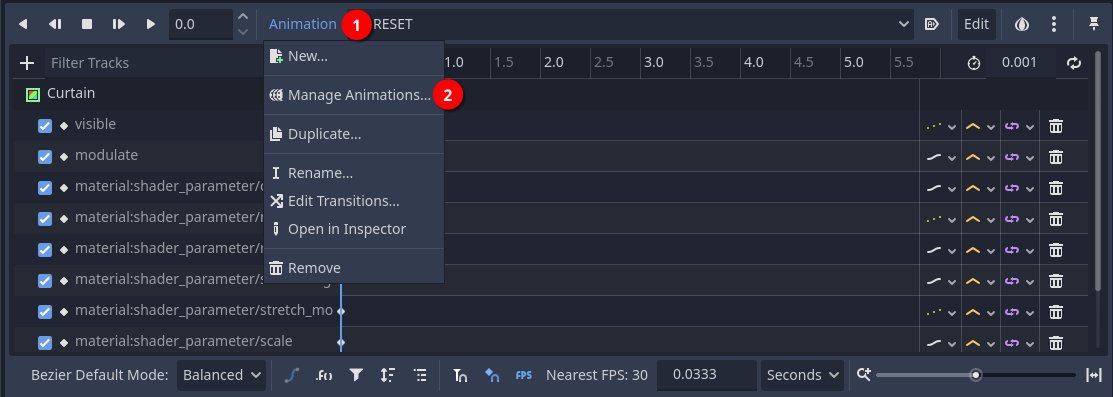Screen dimensions: 1113x397
Task: Open onion skinning options three-dot menu
Action: [1054, 24]
